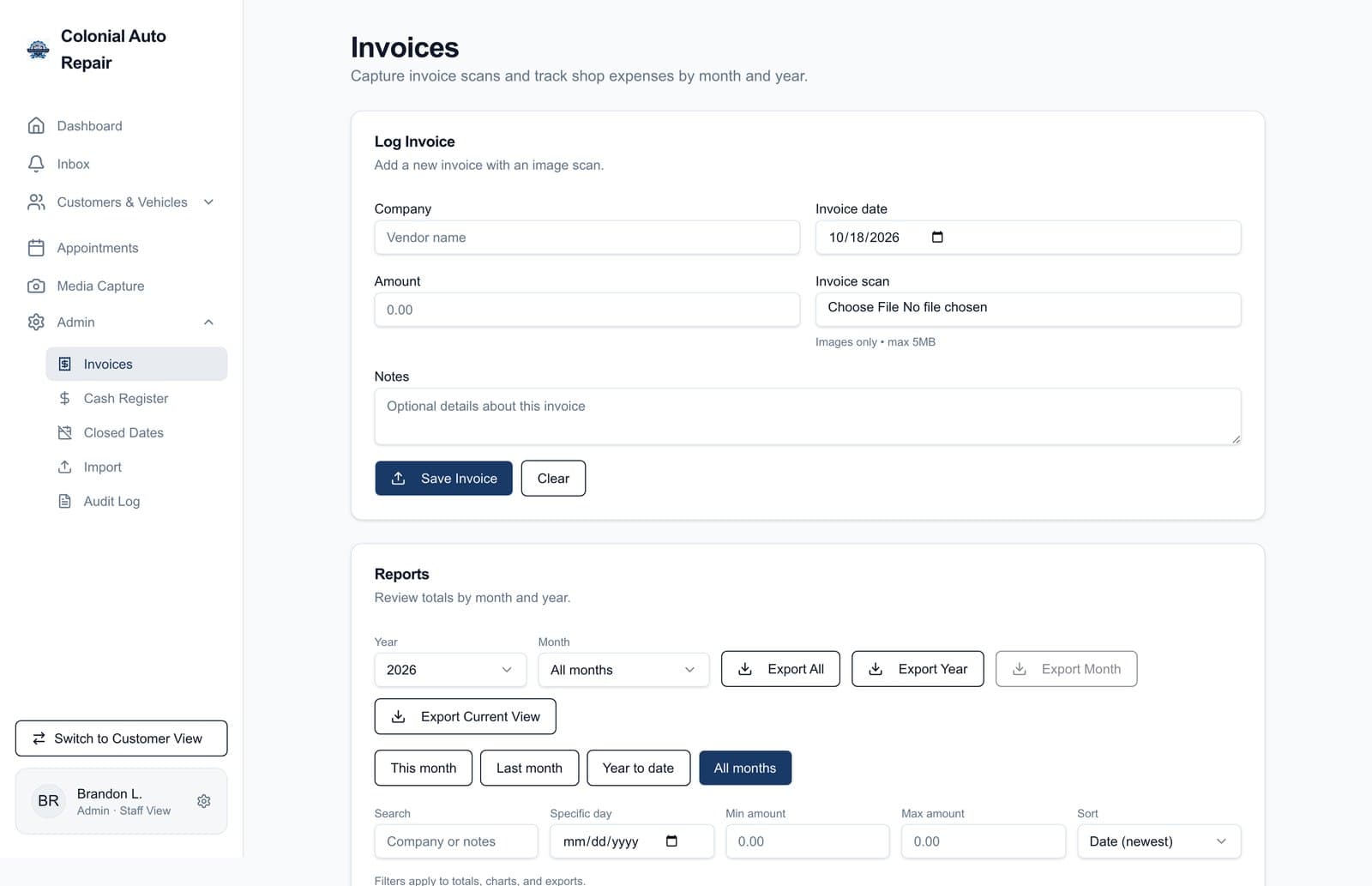1372x886 pixels.
Task: Click the Cash Register dollar icon
Action: pos(64,399)
